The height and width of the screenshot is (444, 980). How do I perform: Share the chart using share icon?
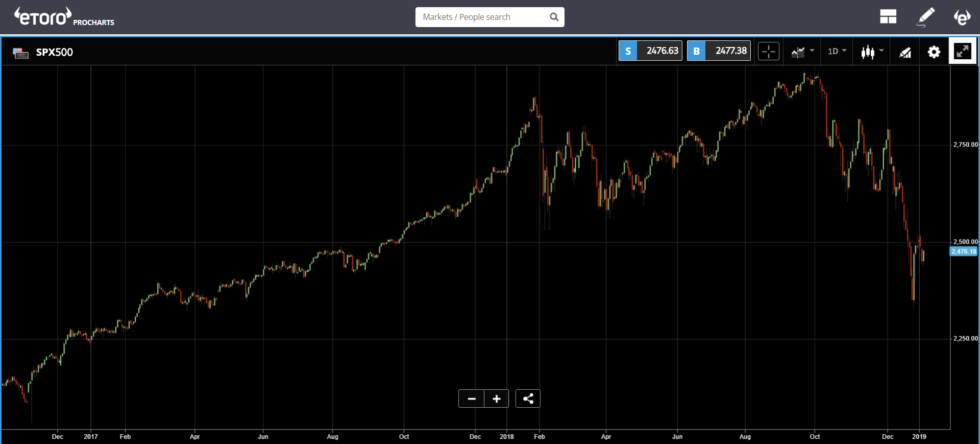coord(529,398)
